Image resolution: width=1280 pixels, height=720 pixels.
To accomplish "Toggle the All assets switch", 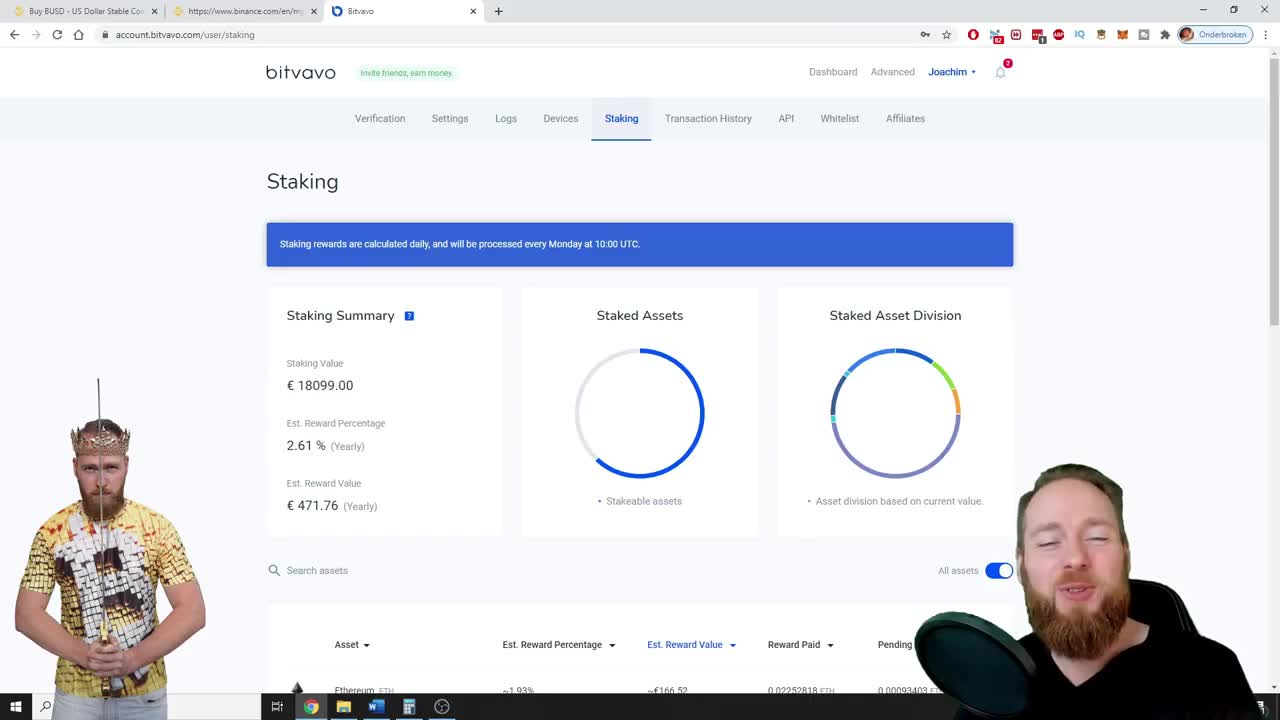I will [999, 570].
